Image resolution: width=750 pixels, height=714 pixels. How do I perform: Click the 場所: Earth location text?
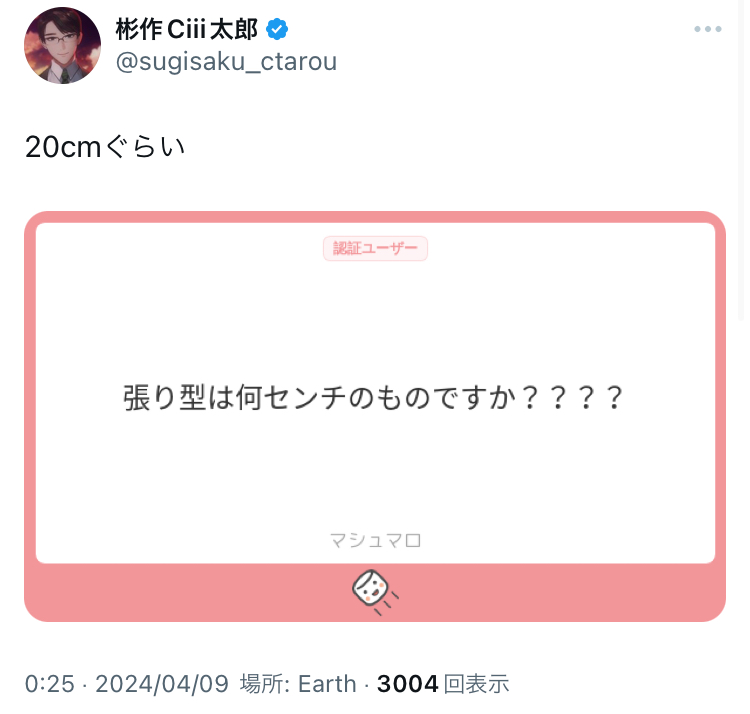(298, 684)
